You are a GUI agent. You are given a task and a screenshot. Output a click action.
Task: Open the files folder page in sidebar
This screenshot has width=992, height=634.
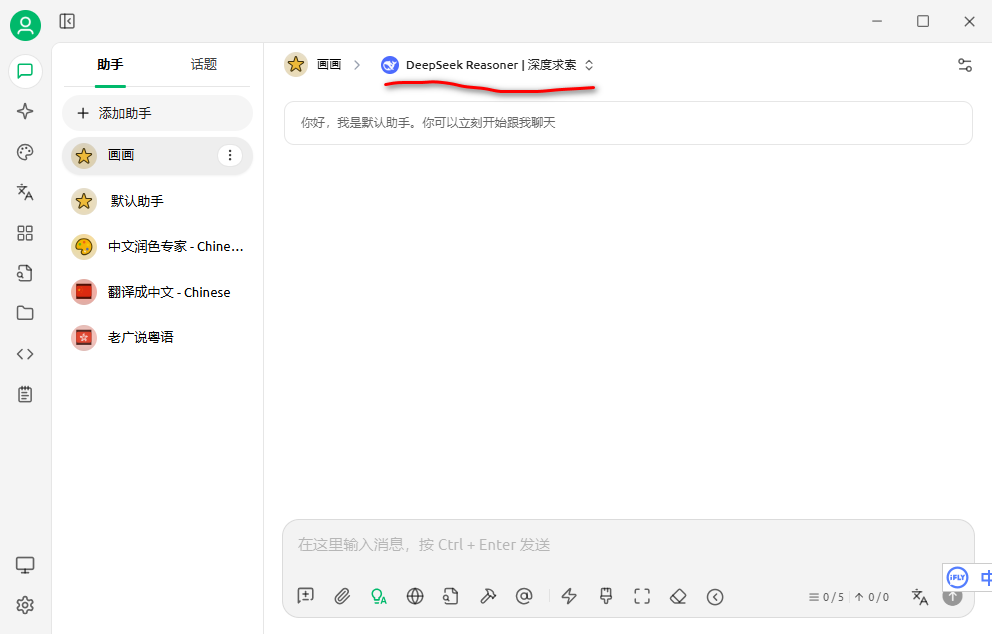click(x=25, y=313)
